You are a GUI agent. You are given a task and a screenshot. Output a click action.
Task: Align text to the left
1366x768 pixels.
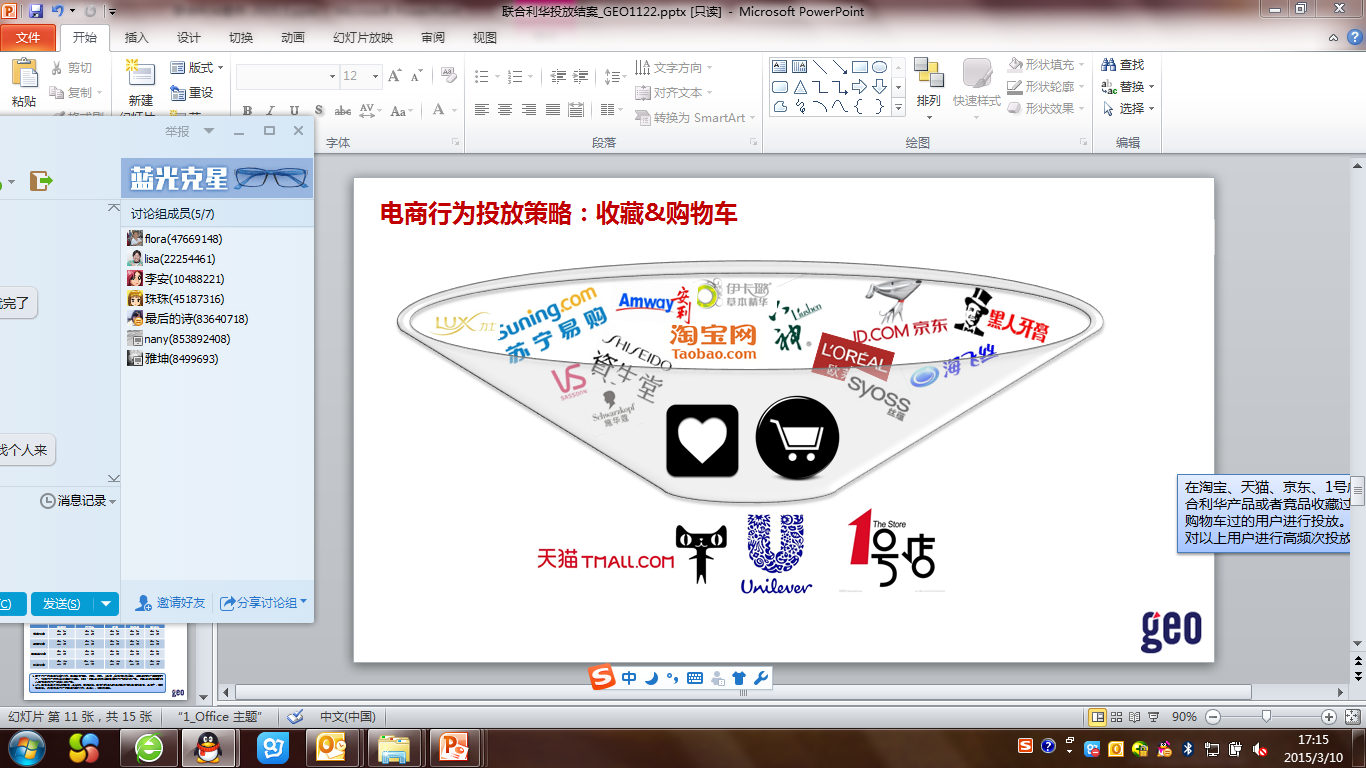click(482, 110)
